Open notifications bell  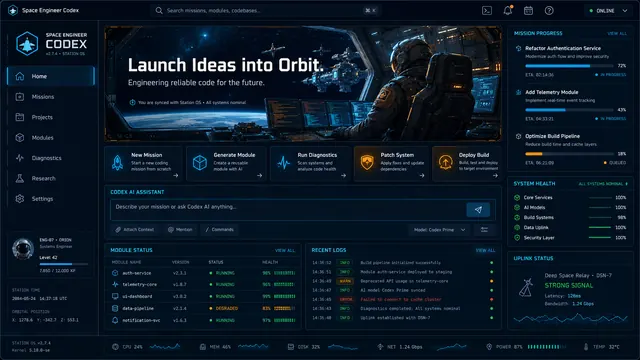point(507,11)
